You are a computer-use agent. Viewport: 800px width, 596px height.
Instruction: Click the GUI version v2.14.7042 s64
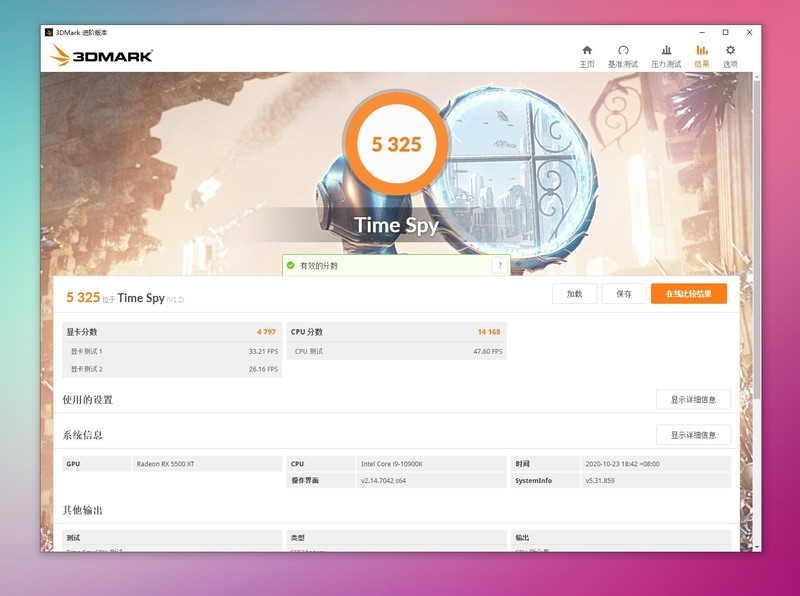coord(383,481)
